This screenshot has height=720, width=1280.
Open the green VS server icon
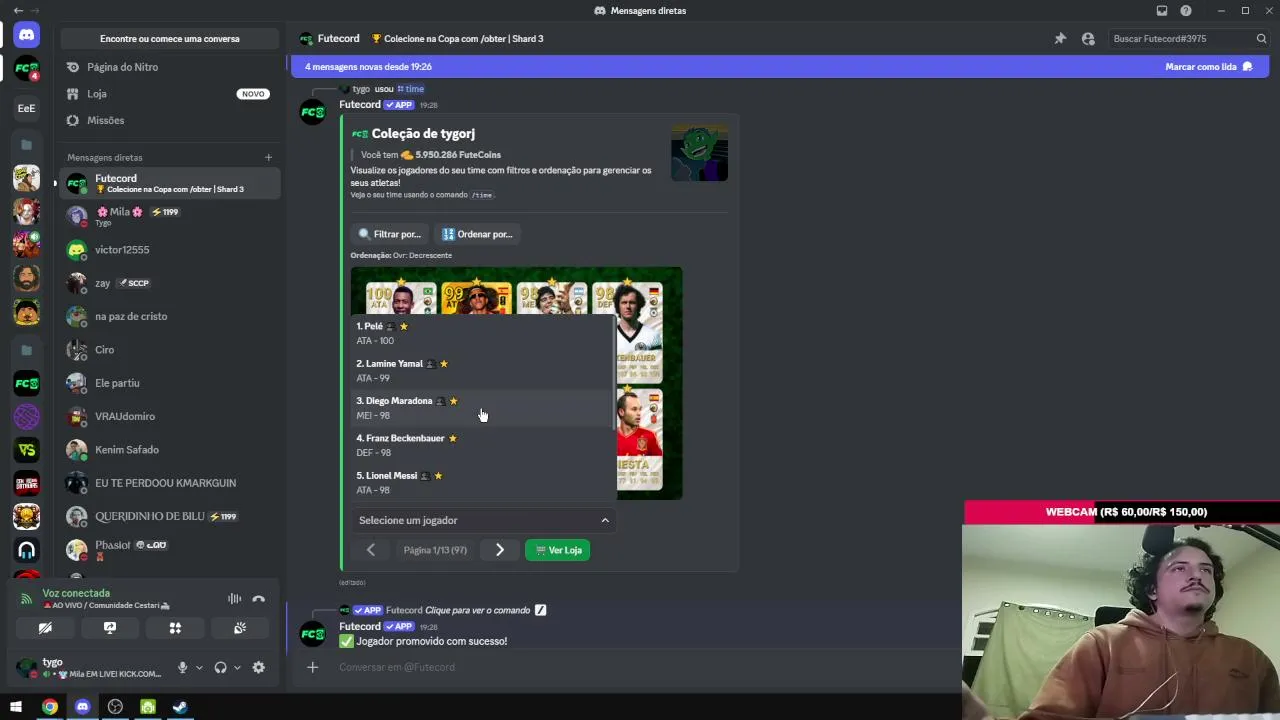(x=27, y=450)
